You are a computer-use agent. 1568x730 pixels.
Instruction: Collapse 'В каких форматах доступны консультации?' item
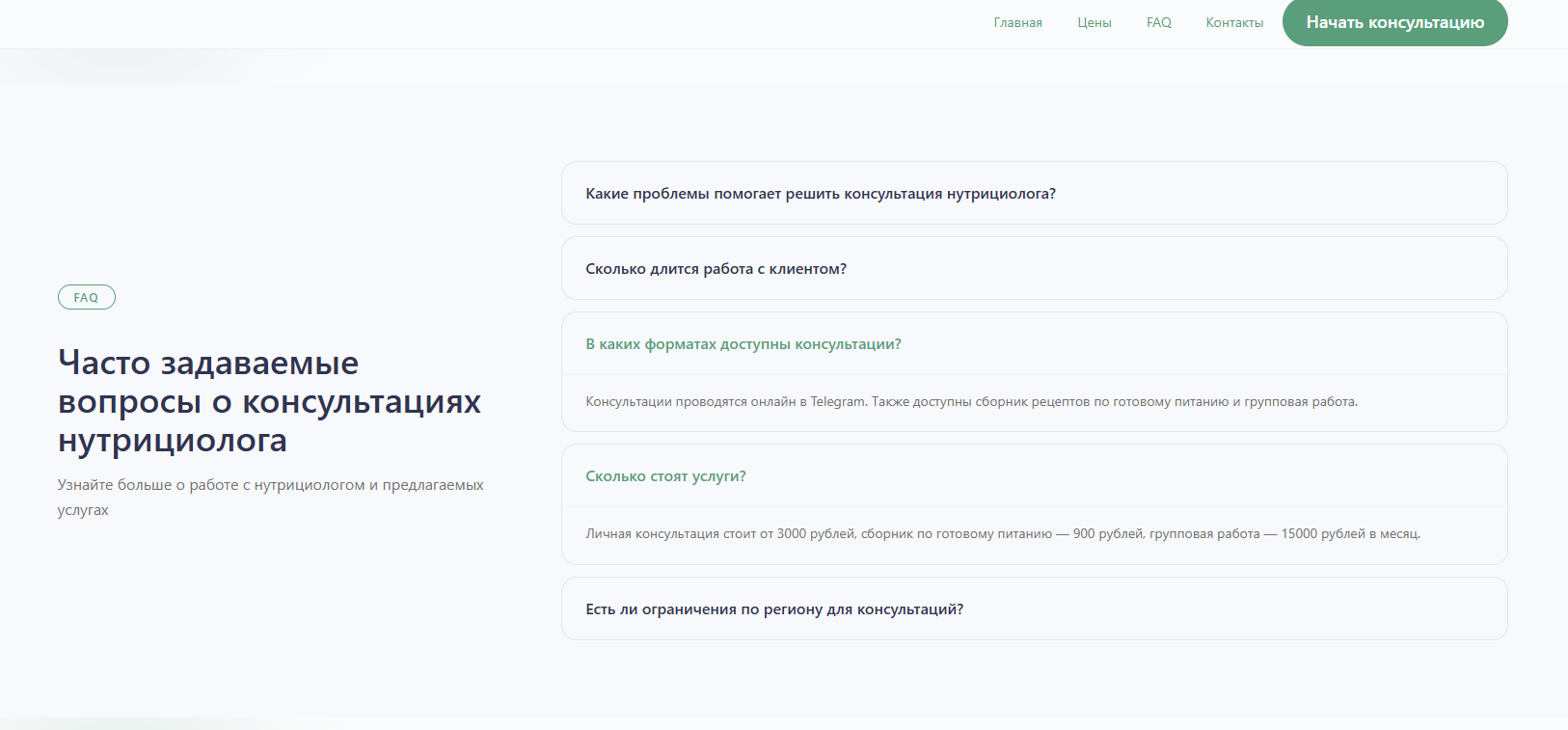743,344
